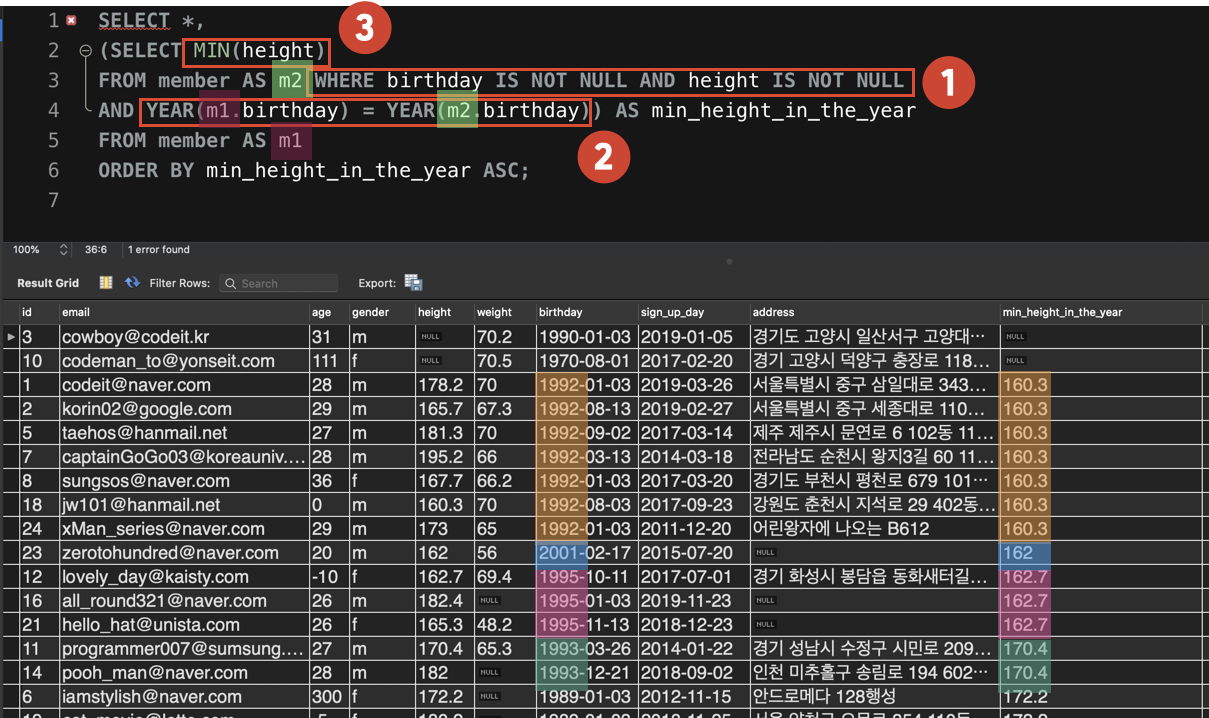Click the error marker on line 1
Image resolution: width=1209 pixels, height=718 pixels.
click(x=72, y=20)
